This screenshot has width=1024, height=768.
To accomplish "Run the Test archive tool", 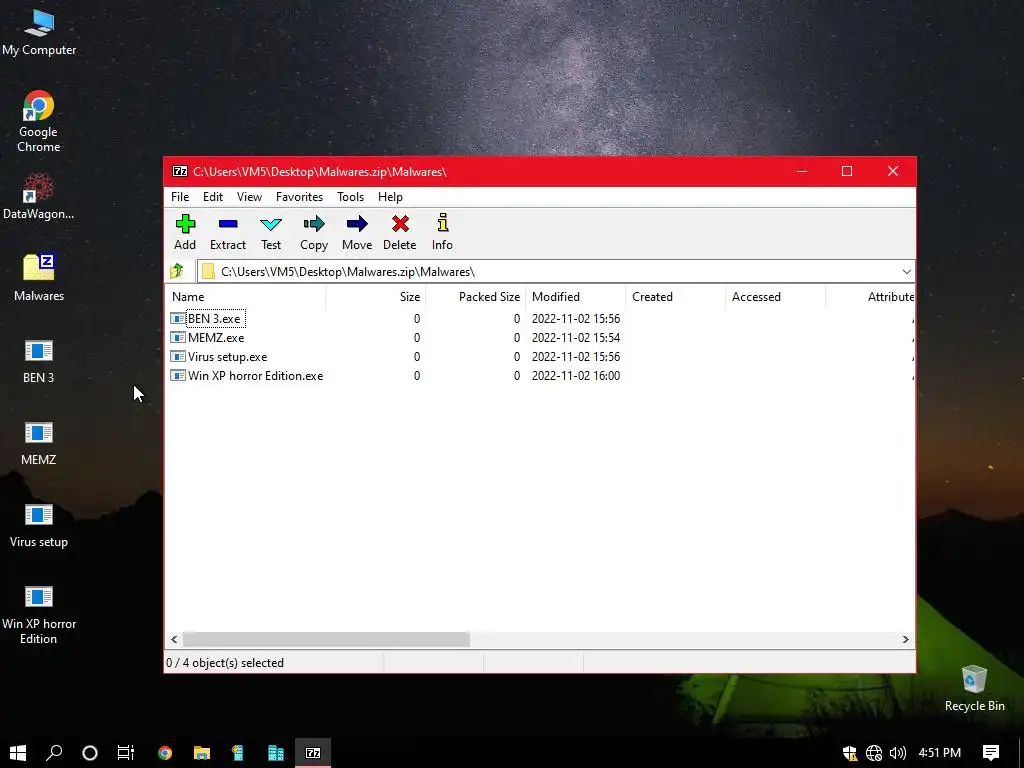I will pos(271,232).
